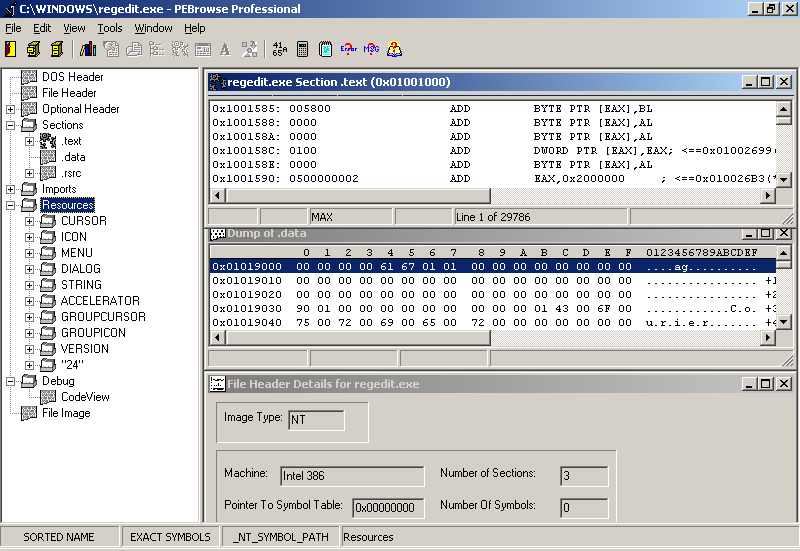The height and width of the screenshot is (551, 800).
Task: Click the grayed shapes convert toolbar icon
Action: coord(249,49)
